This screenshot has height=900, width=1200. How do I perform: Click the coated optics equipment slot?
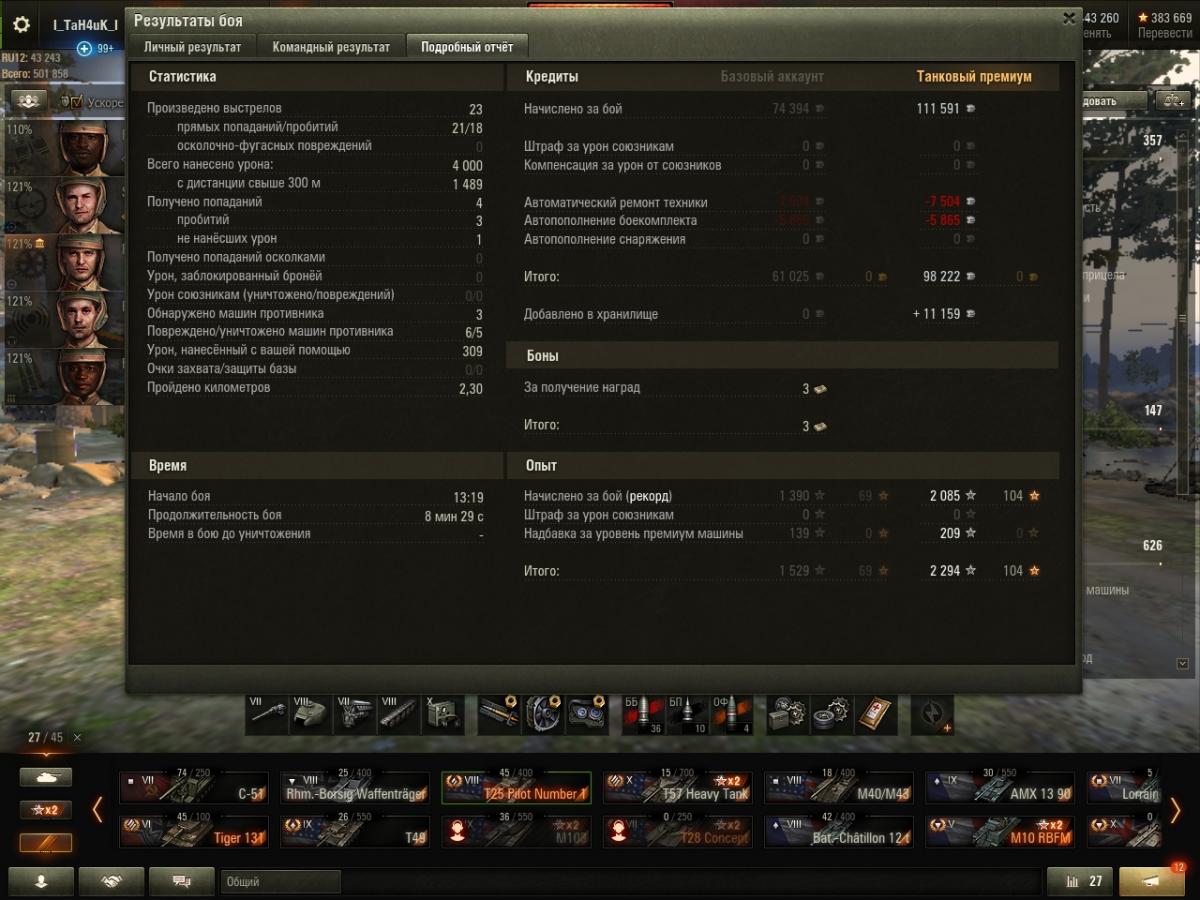pos(586,715)
